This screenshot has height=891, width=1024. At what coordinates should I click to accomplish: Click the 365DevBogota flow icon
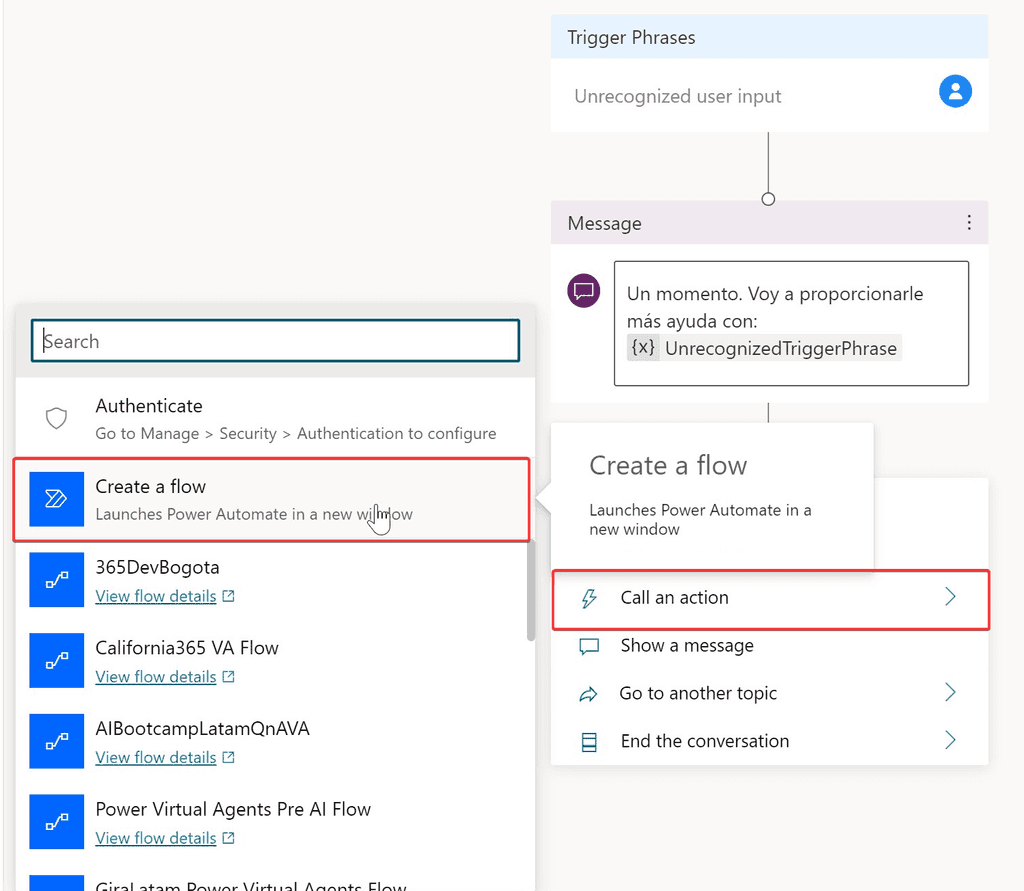tap(56, 580)
